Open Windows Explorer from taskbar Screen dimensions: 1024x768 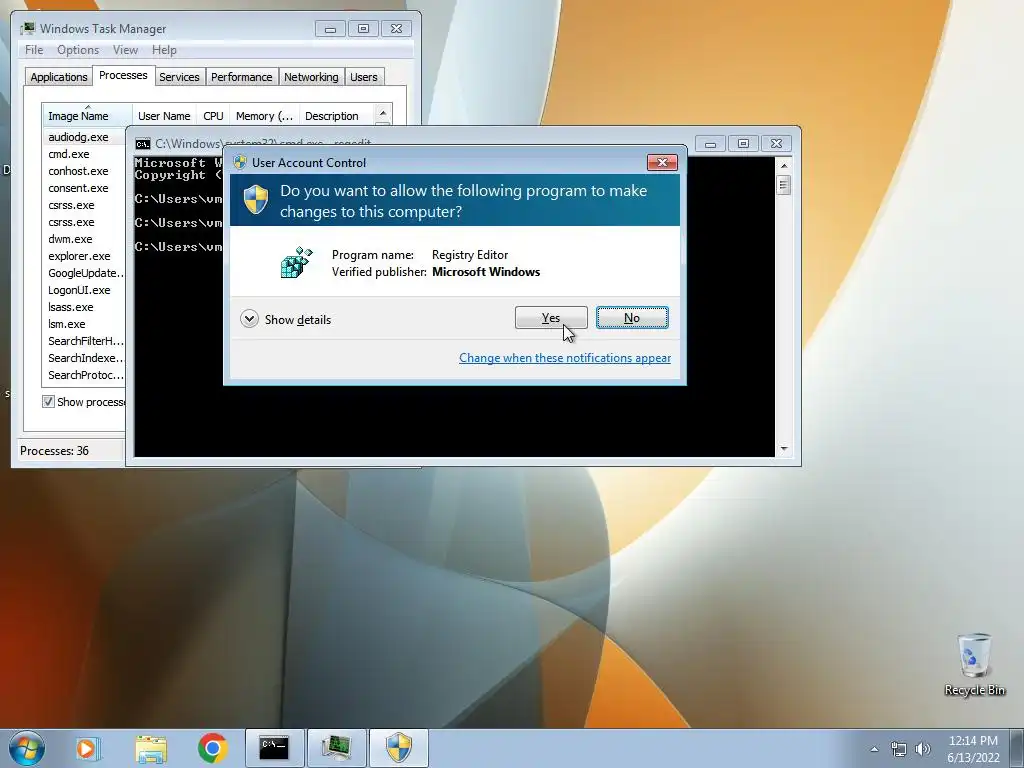[151, 748]
